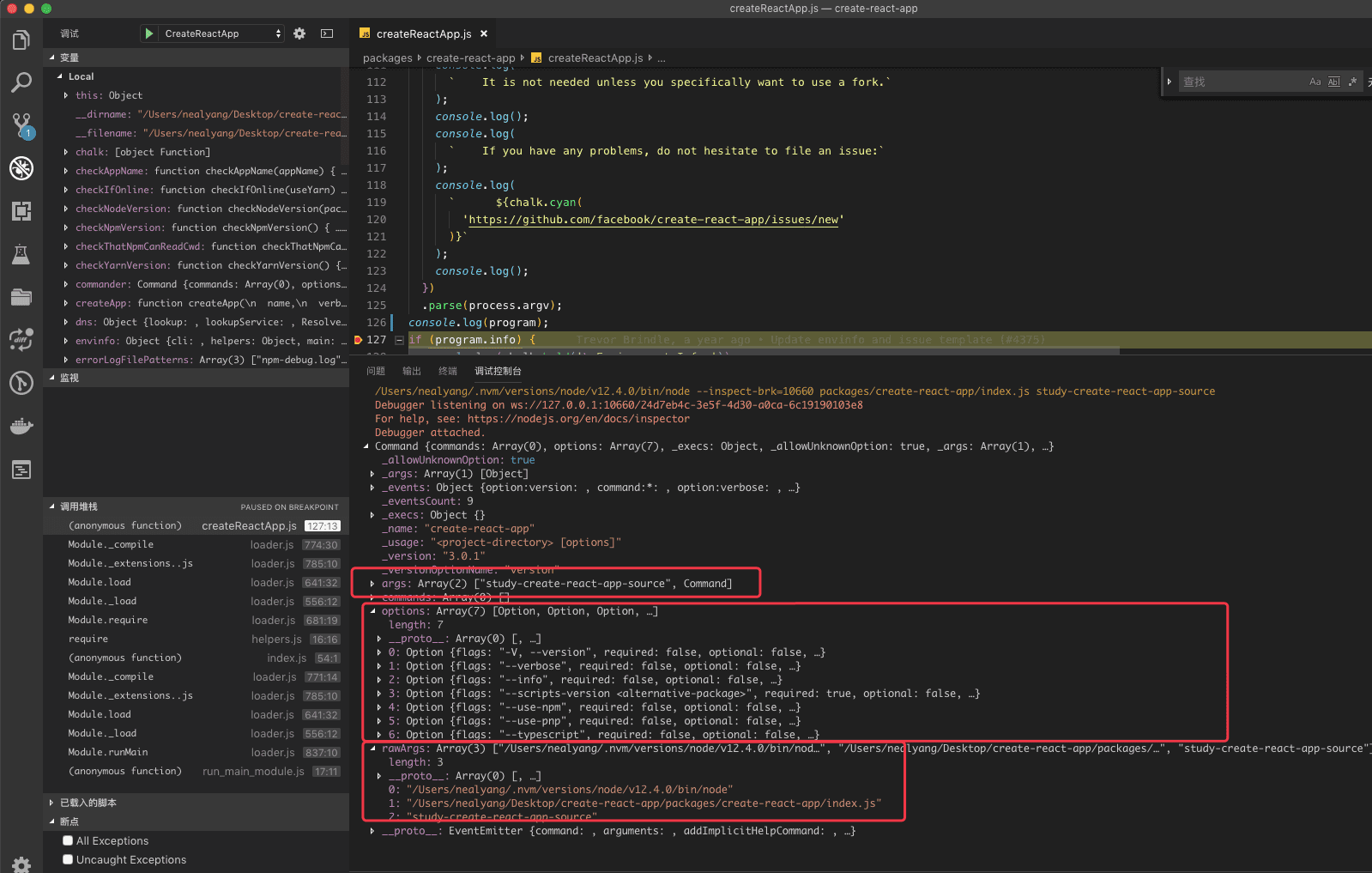Image resolution: width=1372 pixels, height=873 pixels.
Task: Switch to the 终端 panel tab
Action: pos(448,371)
